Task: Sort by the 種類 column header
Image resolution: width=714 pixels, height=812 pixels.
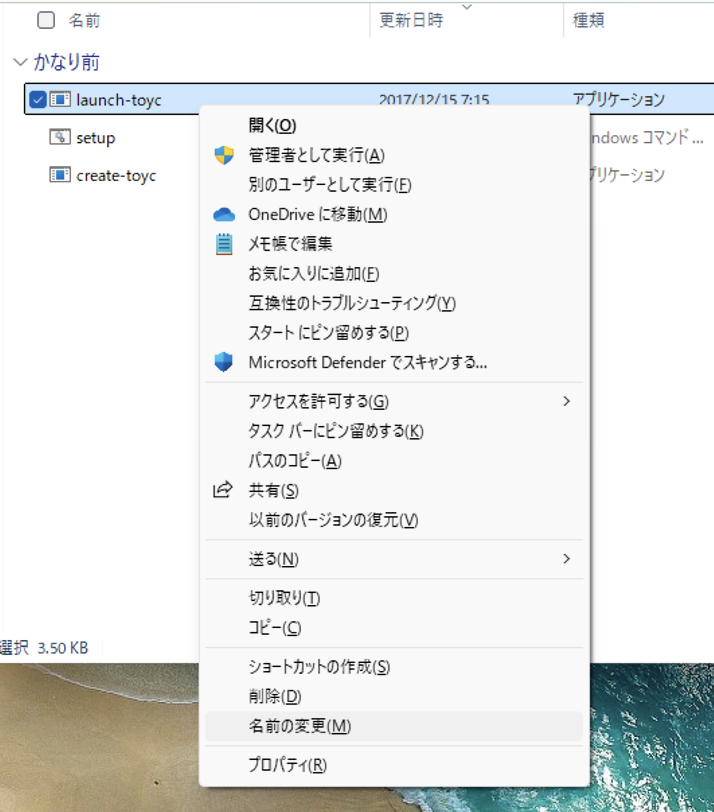Action: [588, 20]
